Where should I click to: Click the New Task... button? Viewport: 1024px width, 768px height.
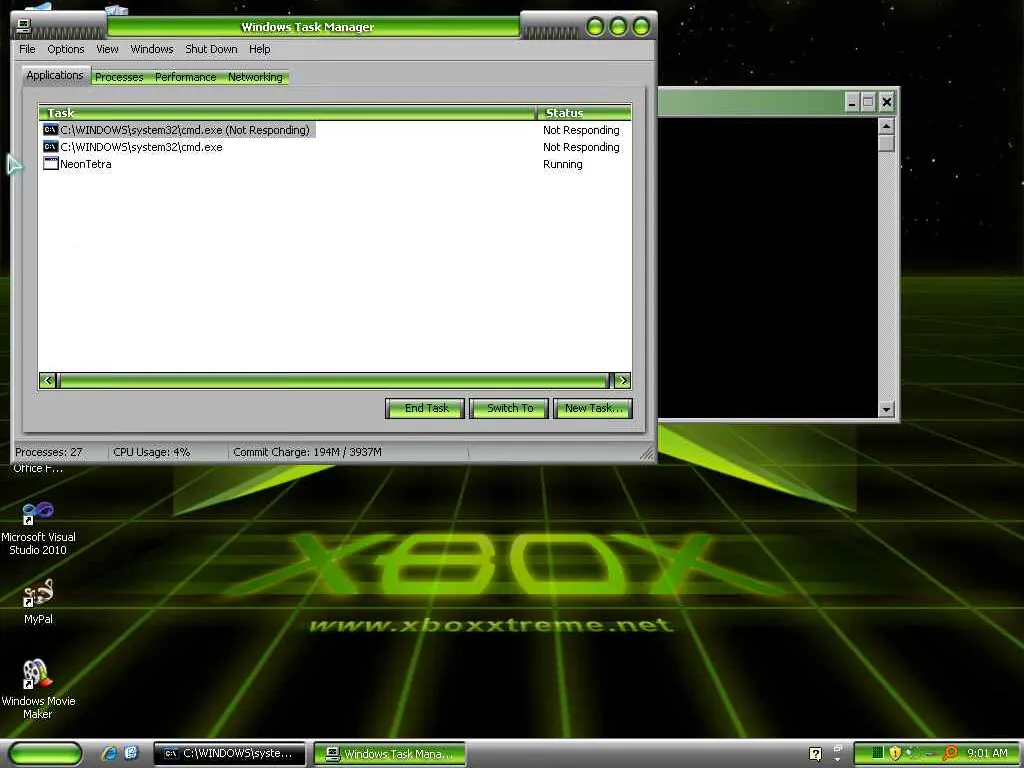point(593,408)
